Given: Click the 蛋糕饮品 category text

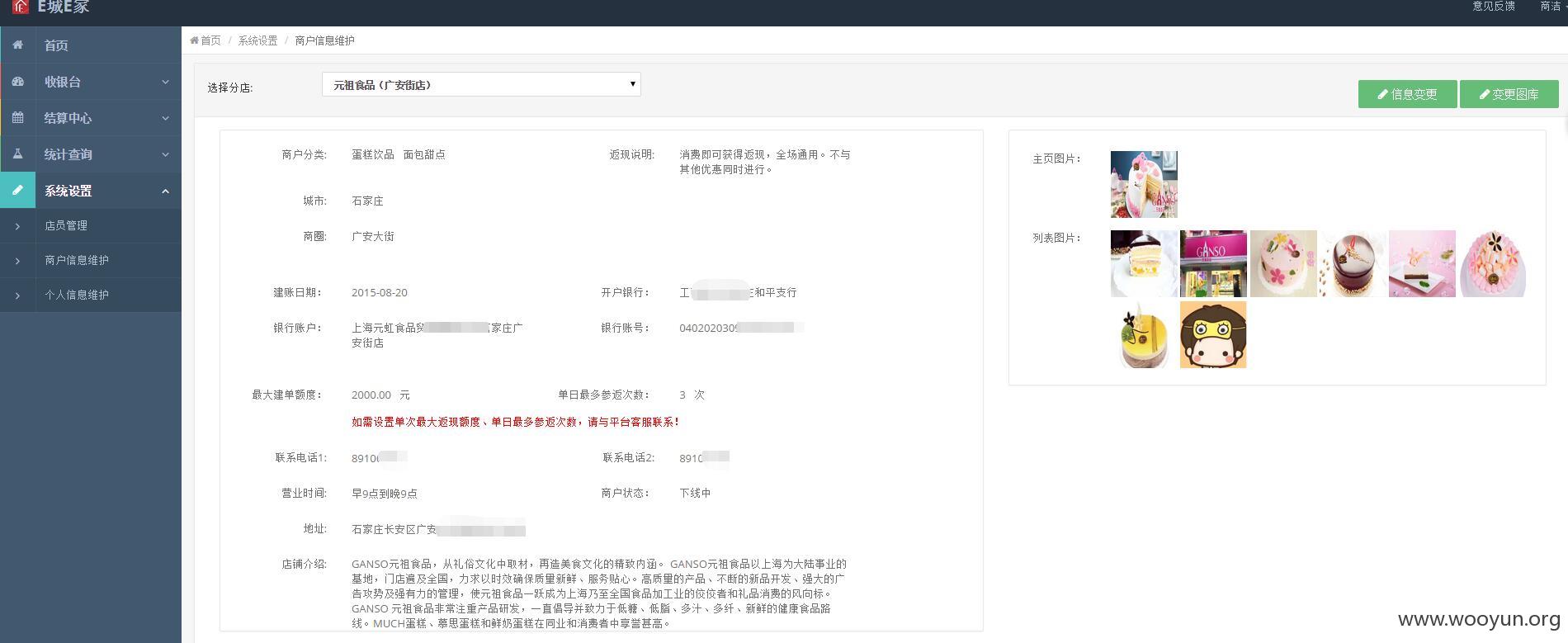Looking at the screenshot, I should tap(372, 154).
